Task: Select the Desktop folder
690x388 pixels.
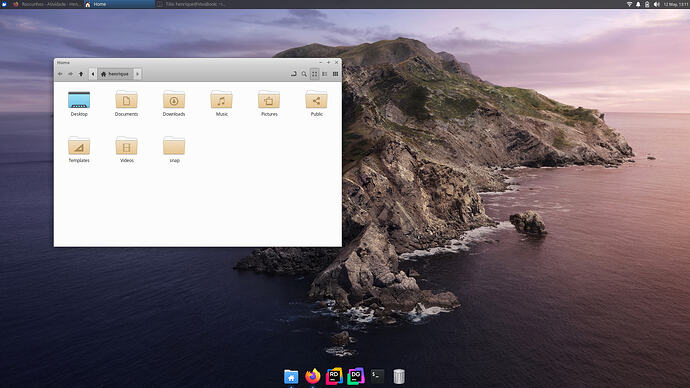Action: click(x=79, y=103)
